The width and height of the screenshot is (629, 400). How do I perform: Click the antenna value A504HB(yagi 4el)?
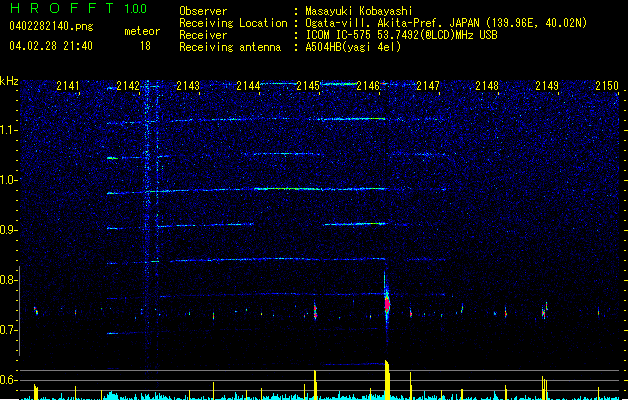click(353, 47)
